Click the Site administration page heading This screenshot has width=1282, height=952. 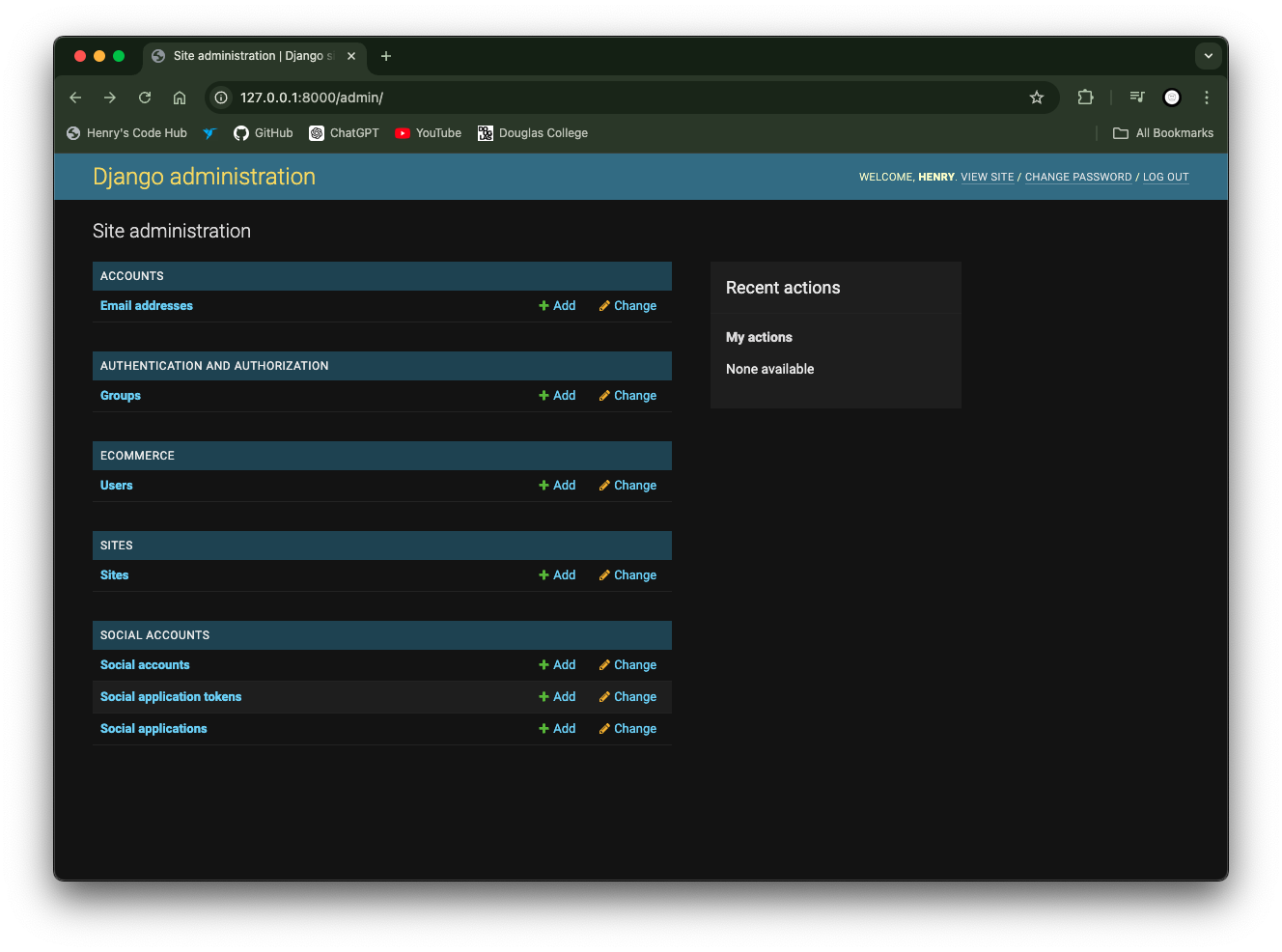(172, 231)
